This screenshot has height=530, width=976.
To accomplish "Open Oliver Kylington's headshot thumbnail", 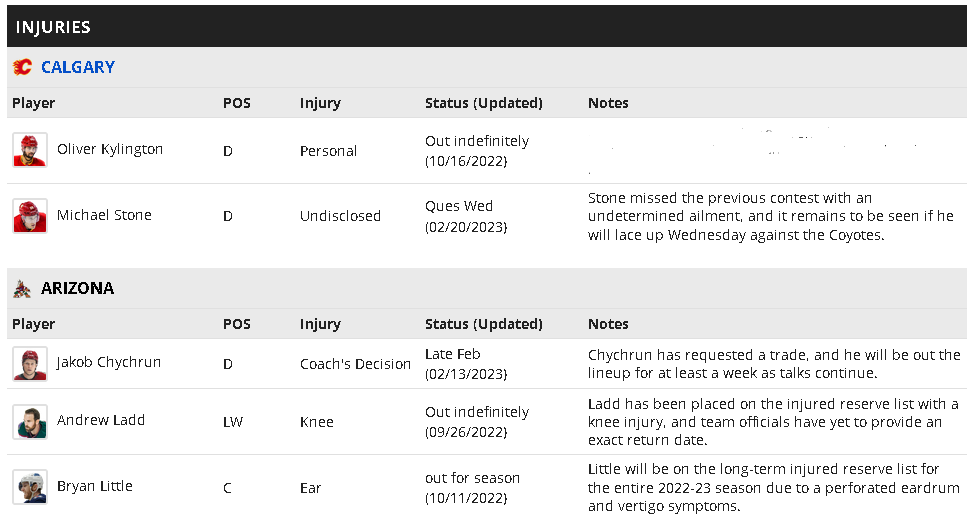I will pyautogui.click(x=30, y=150).
